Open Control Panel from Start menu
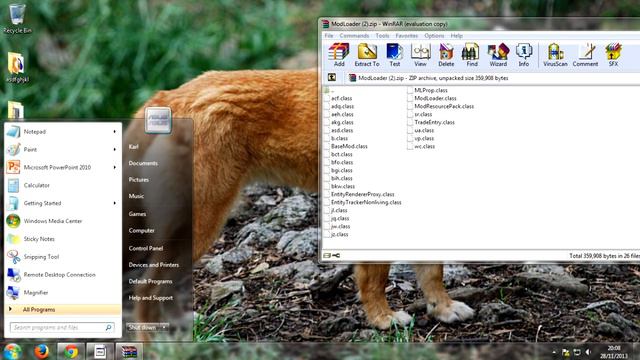Screen dimensions: 640x360 (146, 248)
